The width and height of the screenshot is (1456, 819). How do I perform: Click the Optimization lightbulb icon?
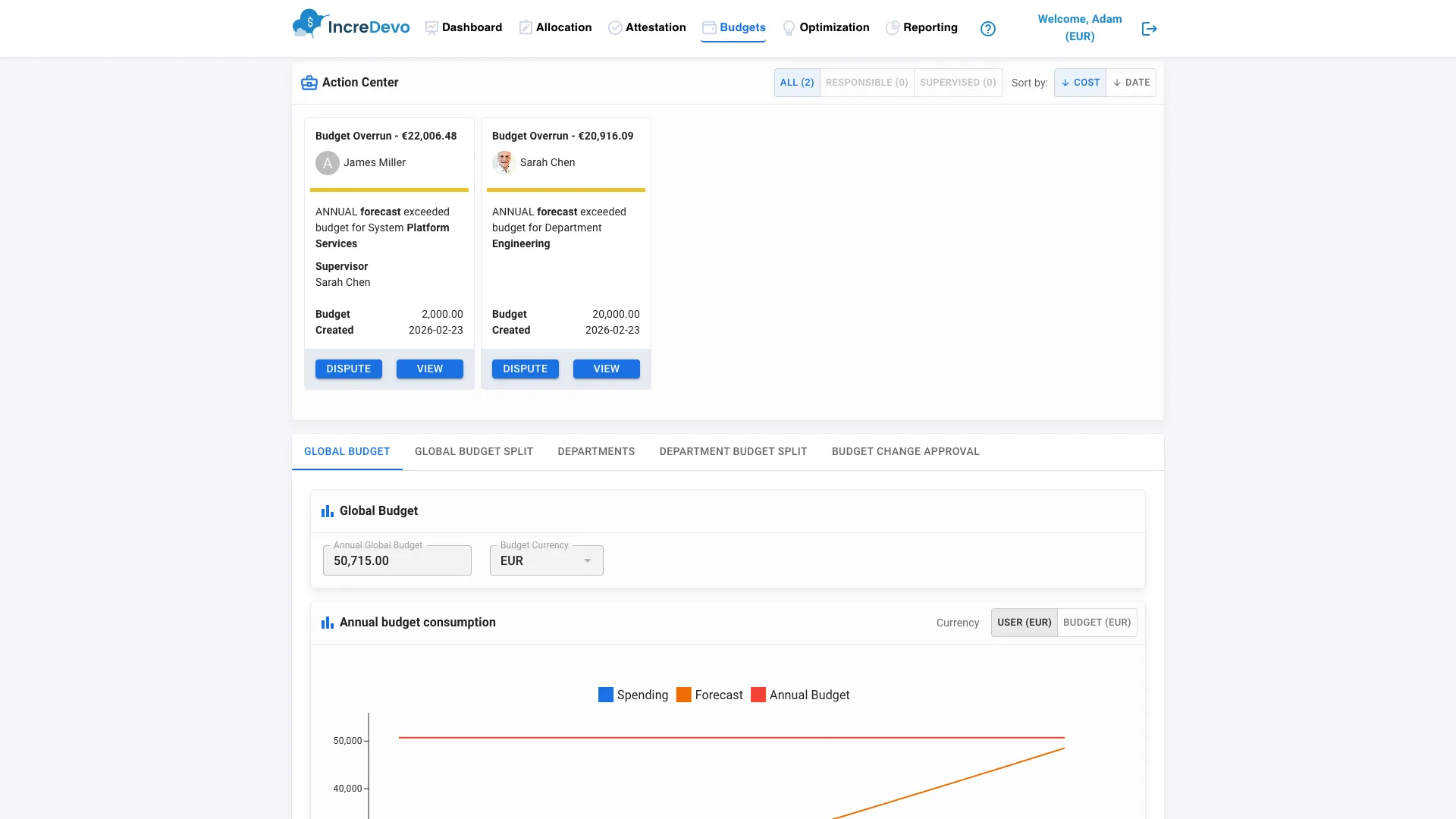tap(789, 27)
